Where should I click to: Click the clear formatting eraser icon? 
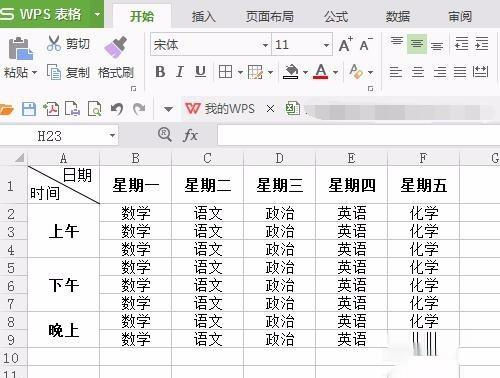356,72
